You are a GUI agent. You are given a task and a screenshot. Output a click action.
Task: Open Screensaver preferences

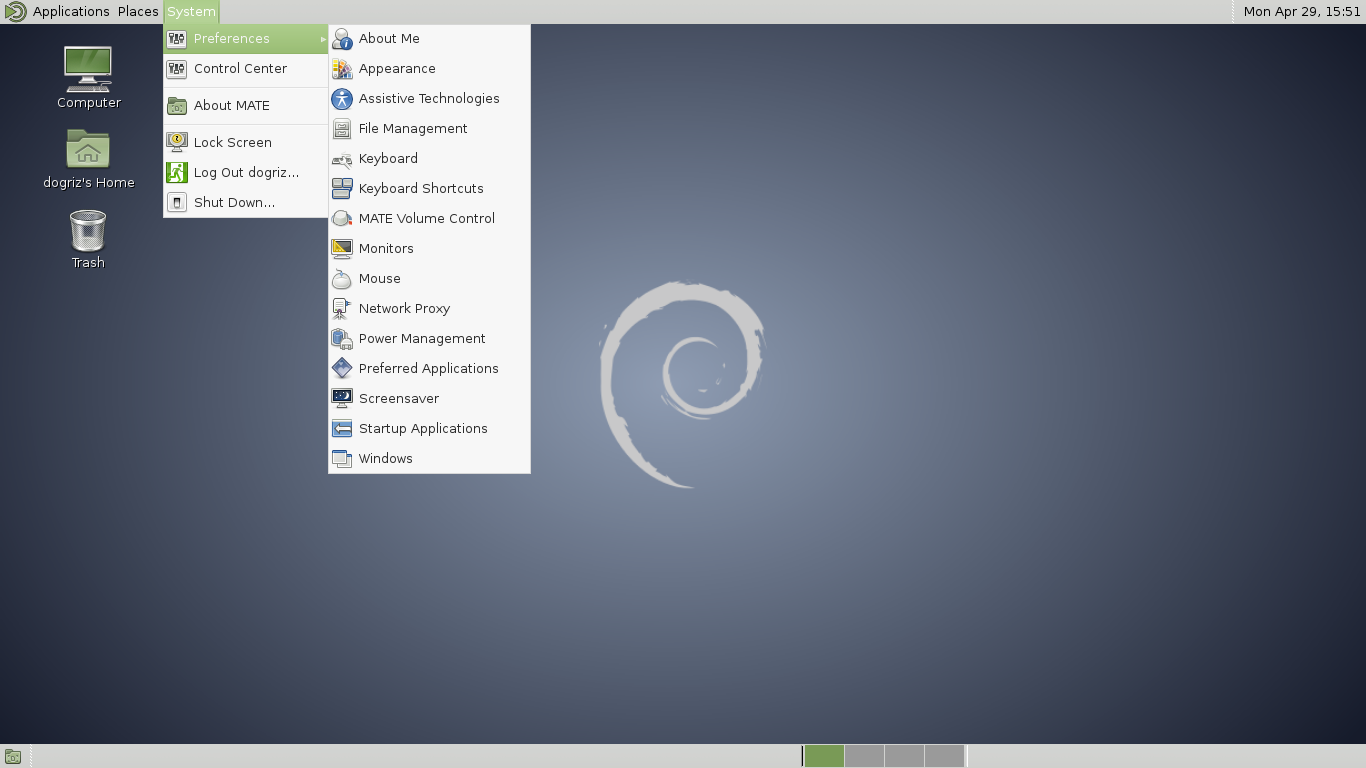click(429, 399)
